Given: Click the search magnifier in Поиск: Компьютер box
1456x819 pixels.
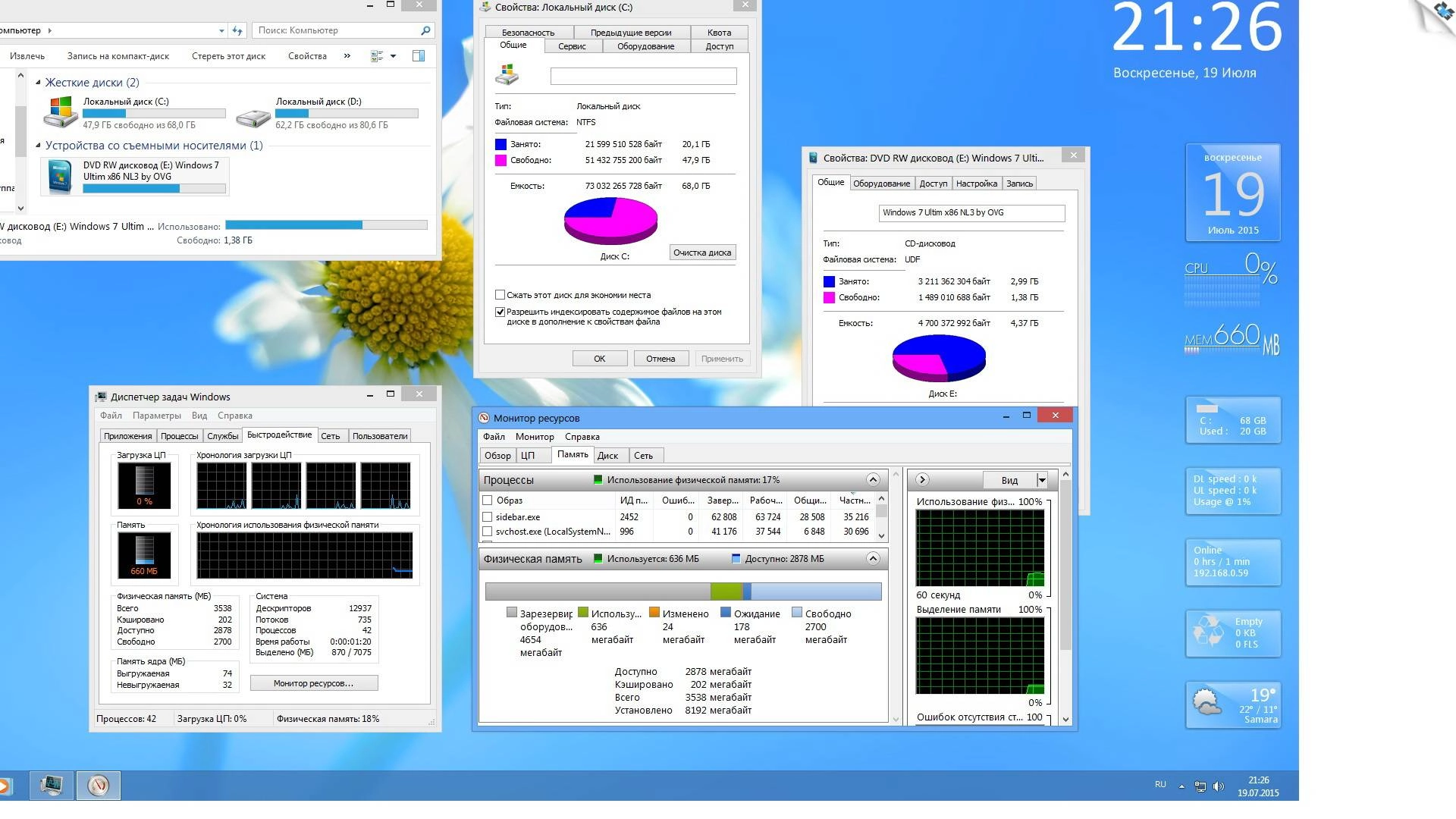Looking at the screenshot, I should (425, 30).
